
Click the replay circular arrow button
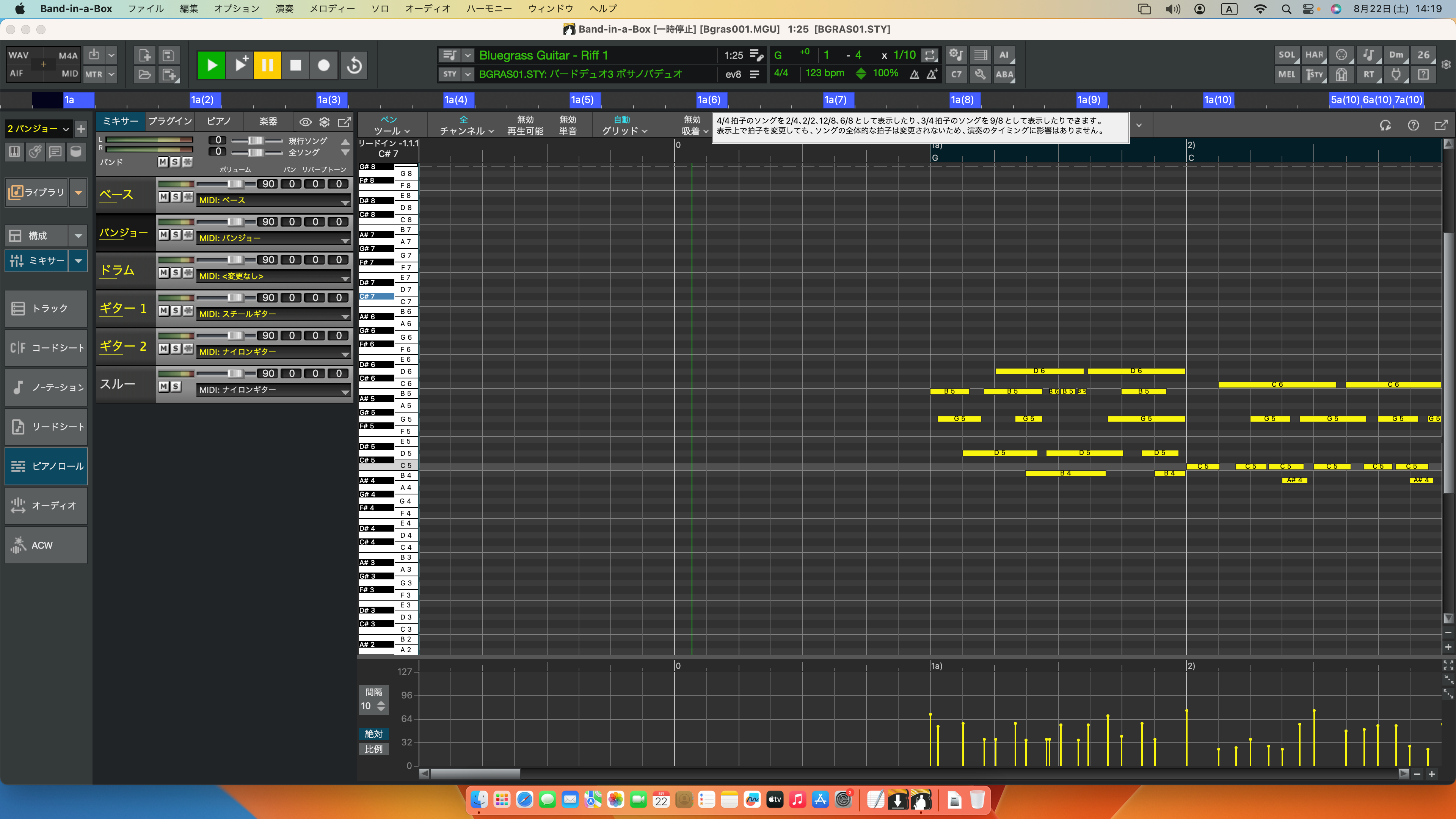(x=355, y=65)
